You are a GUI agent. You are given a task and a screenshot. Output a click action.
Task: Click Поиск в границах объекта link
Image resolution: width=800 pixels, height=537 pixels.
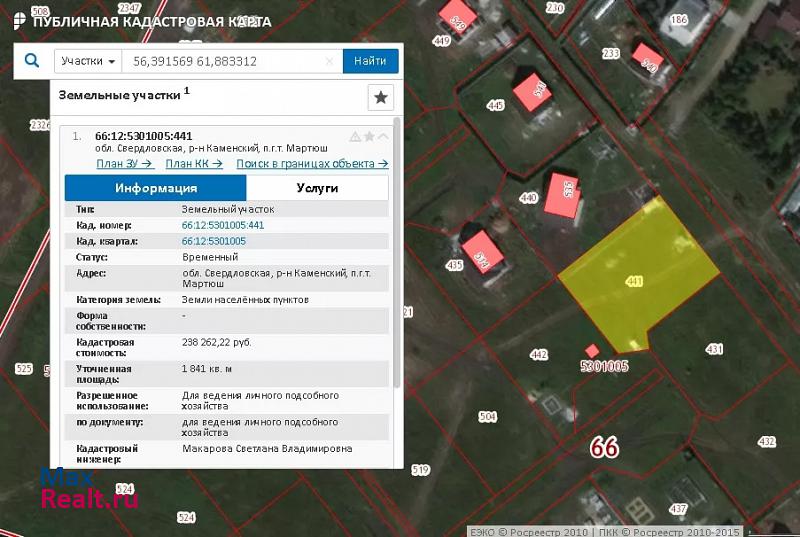(312, 163)
